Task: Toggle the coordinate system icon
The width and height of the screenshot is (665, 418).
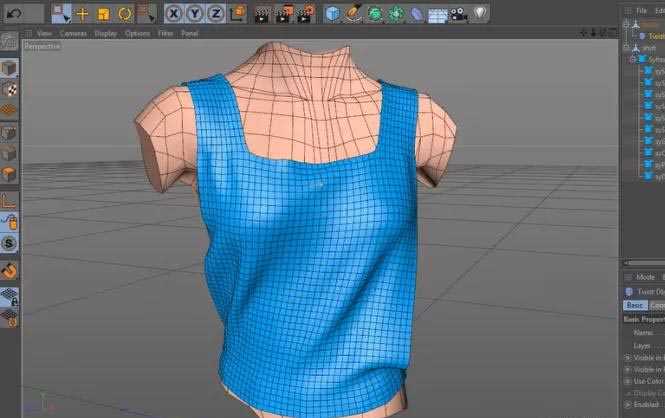Action: (238, 14)
